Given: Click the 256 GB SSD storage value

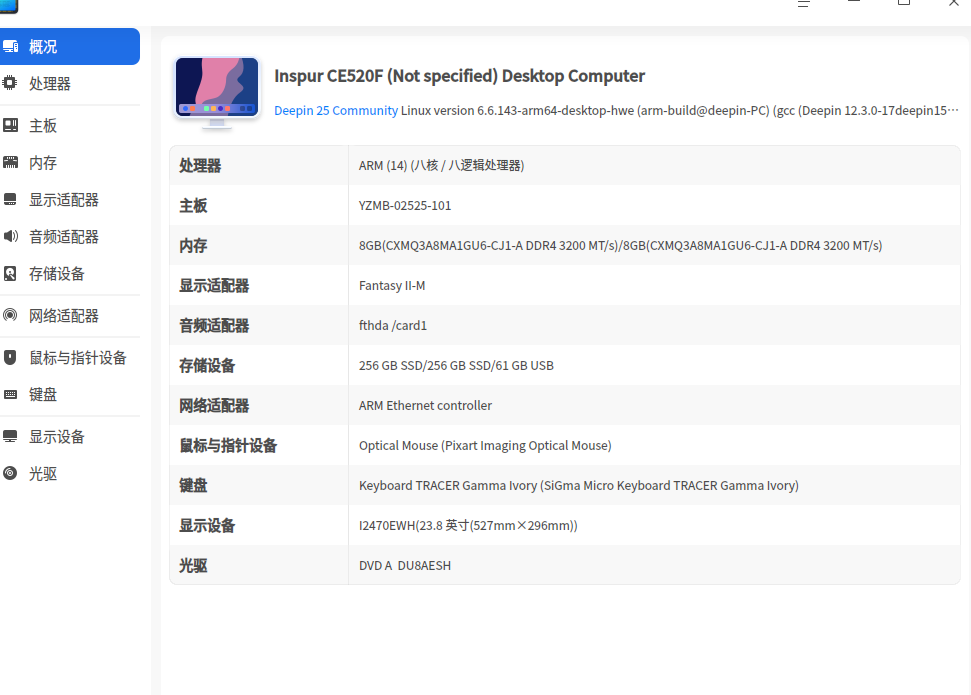Looking at the screenshot, I should (456, 365).
